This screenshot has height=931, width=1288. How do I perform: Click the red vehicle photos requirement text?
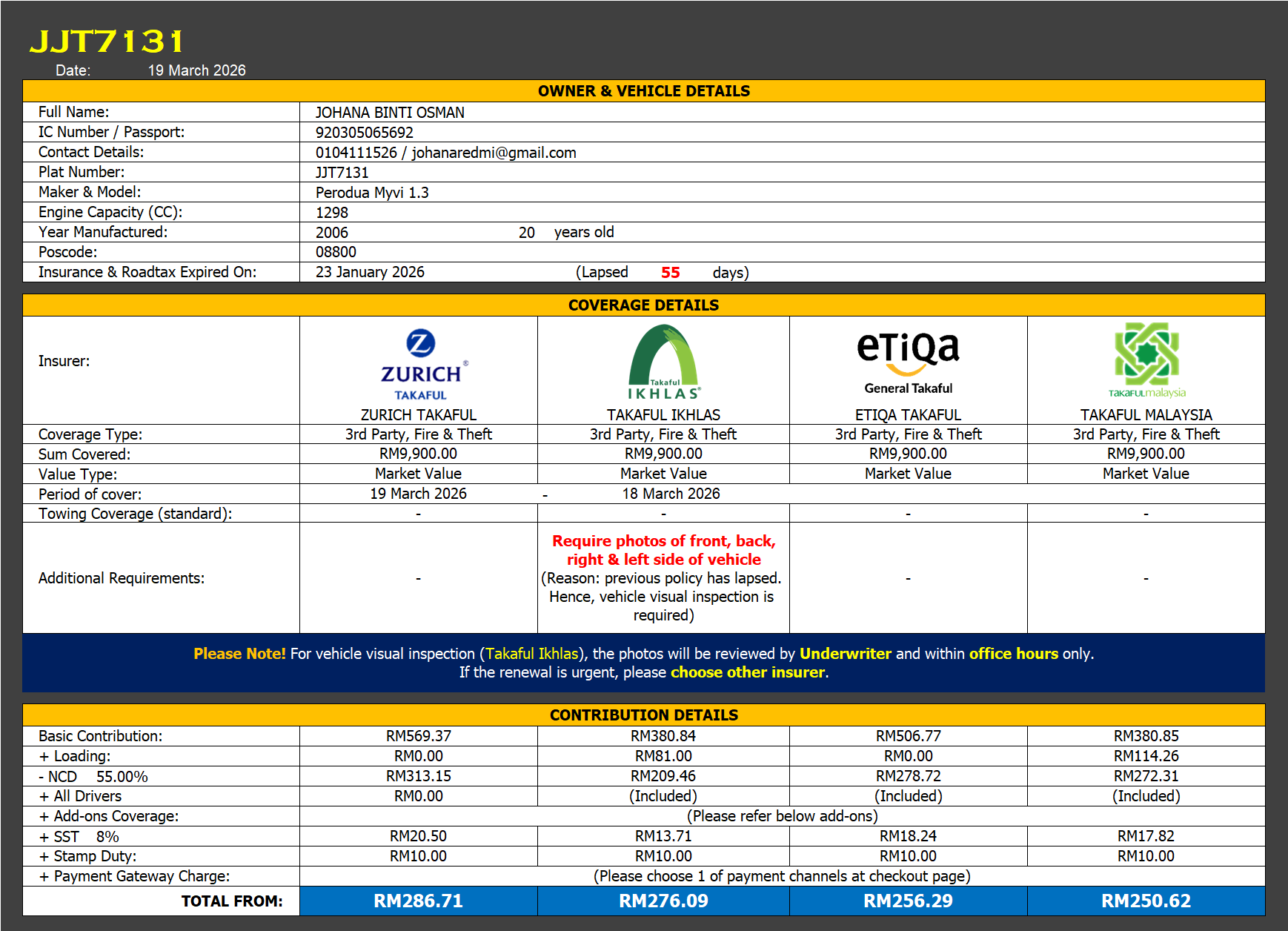(x=663, y=550)
